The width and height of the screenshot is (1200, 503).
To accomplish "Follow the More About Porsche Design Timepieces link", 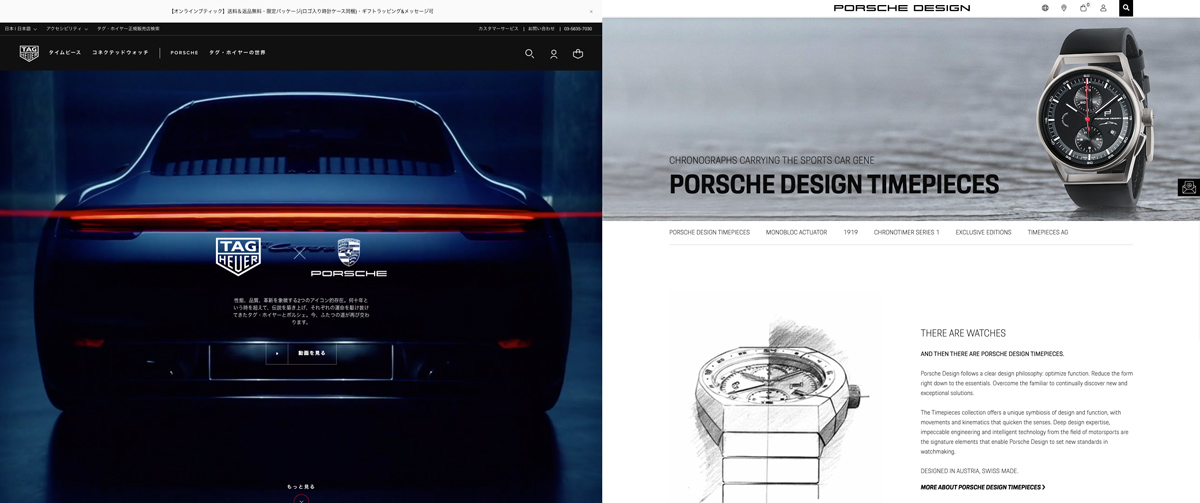I will click(x=982, y=487).
